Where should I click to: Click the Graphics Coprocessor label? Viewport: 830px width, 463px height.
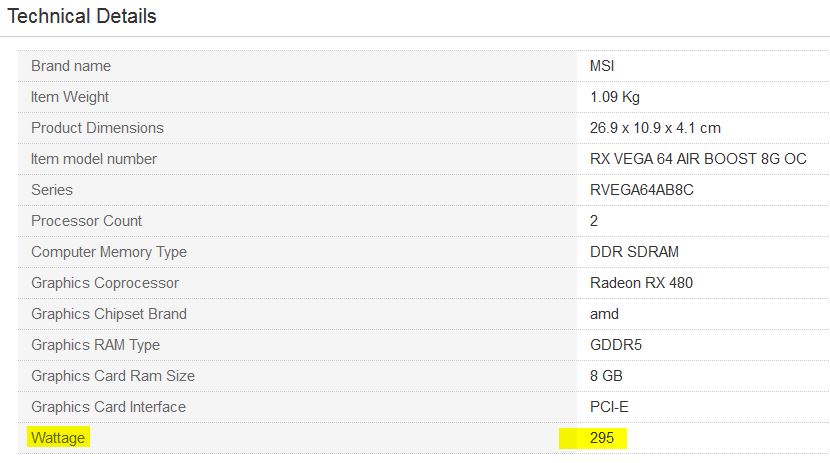105,283
